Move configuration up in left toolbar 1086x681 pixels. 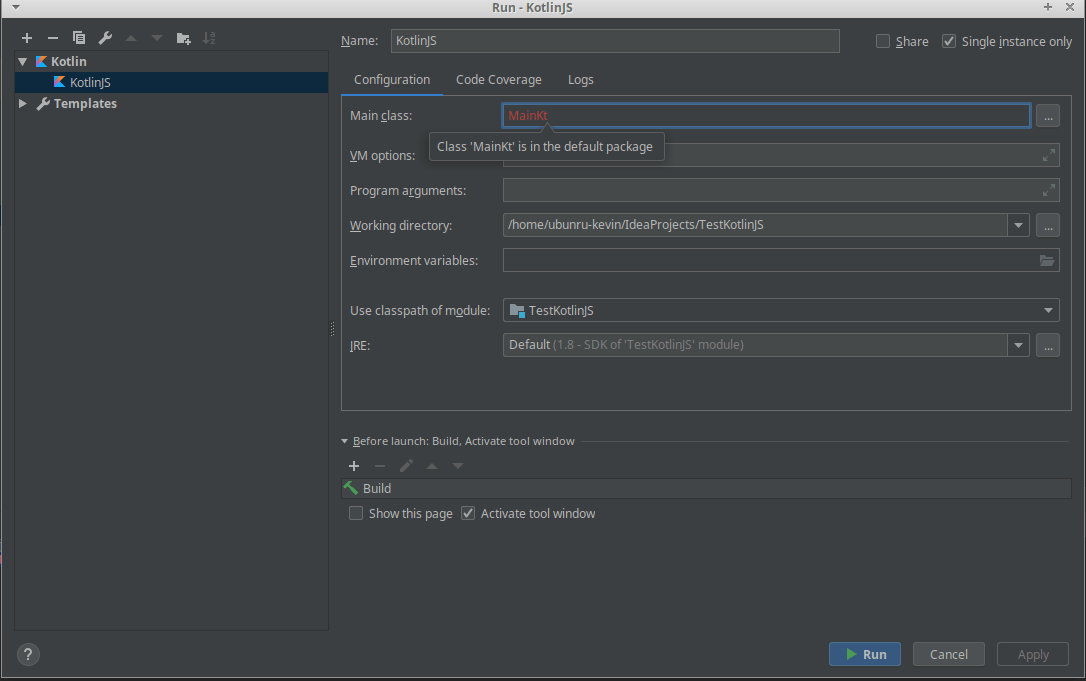point(131,38)
